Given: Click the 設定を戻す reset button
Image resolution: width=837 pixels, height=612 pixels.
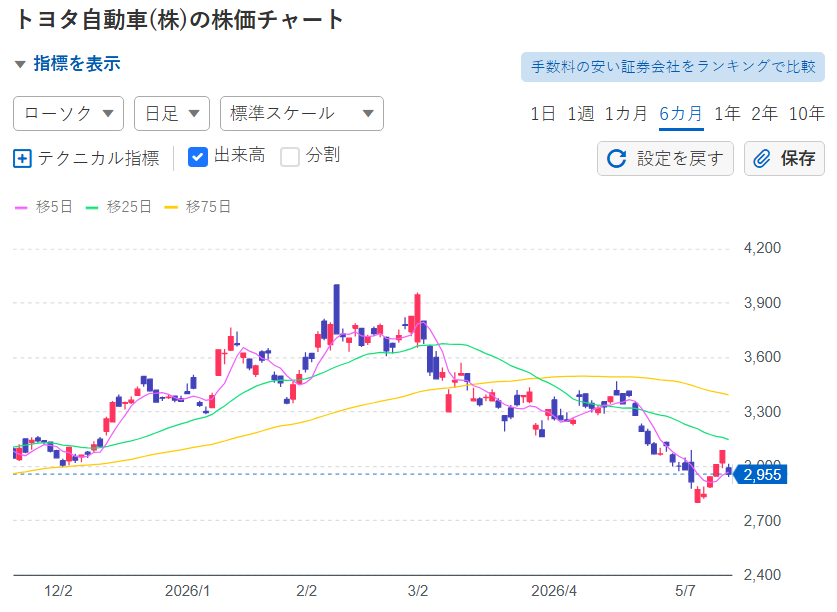Looking at the screenshot, I should point(665,158).
